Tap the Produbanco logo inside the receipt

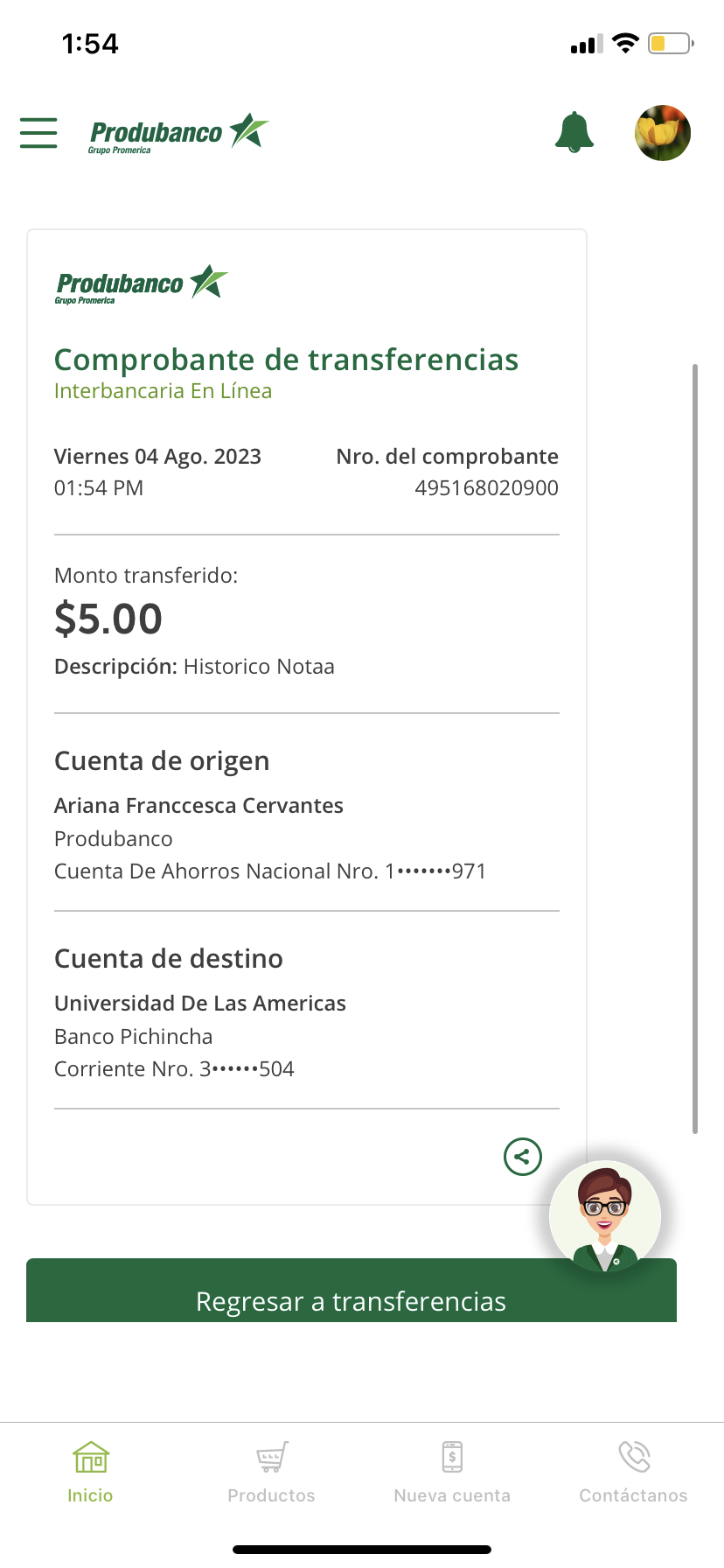142,284
